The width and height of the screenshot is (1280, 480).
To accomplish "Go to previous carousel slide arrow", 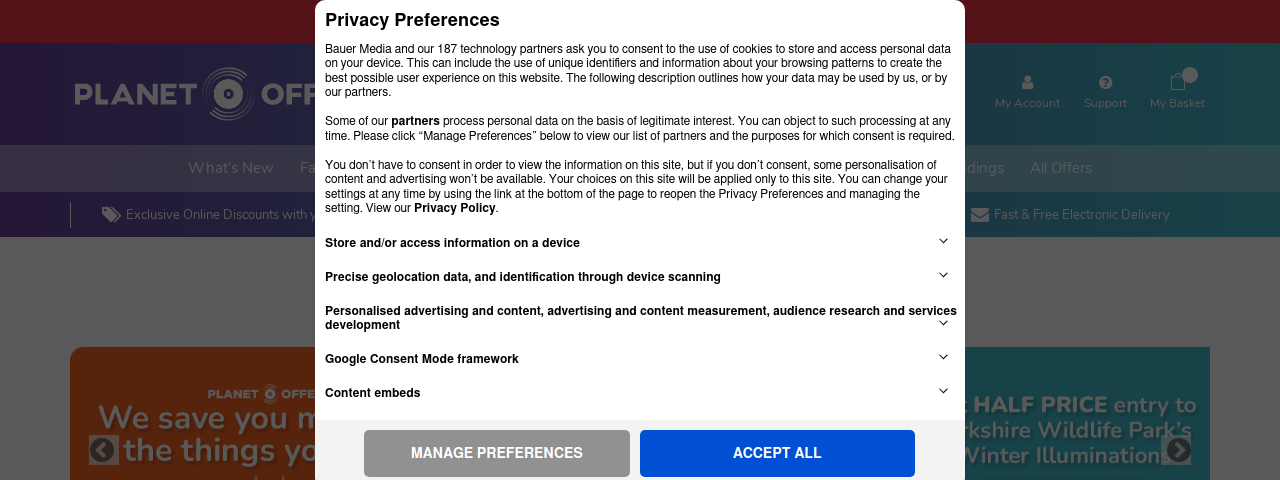I will tap(104, 450).
